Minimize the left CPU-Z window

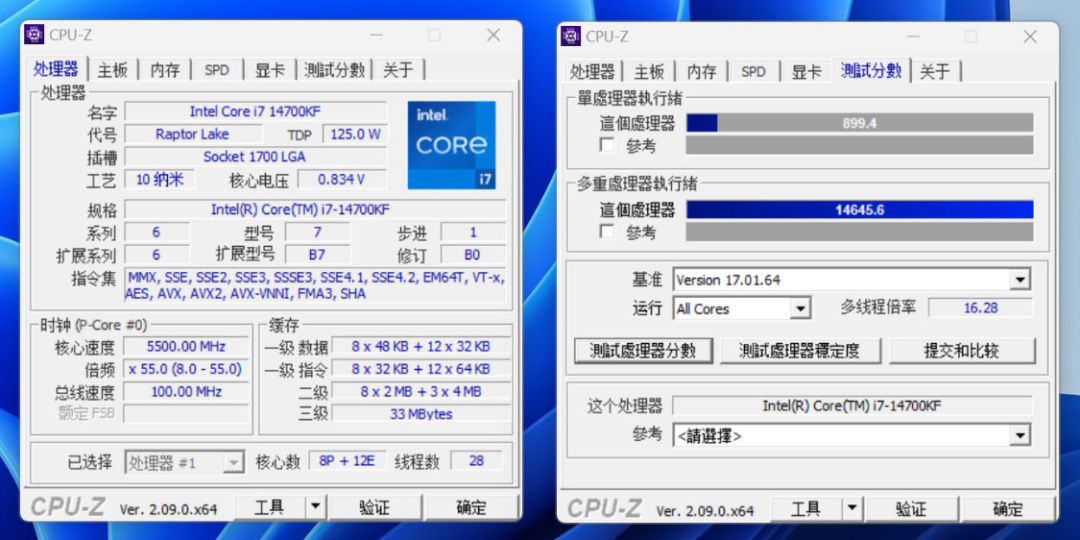click(376, 34)
